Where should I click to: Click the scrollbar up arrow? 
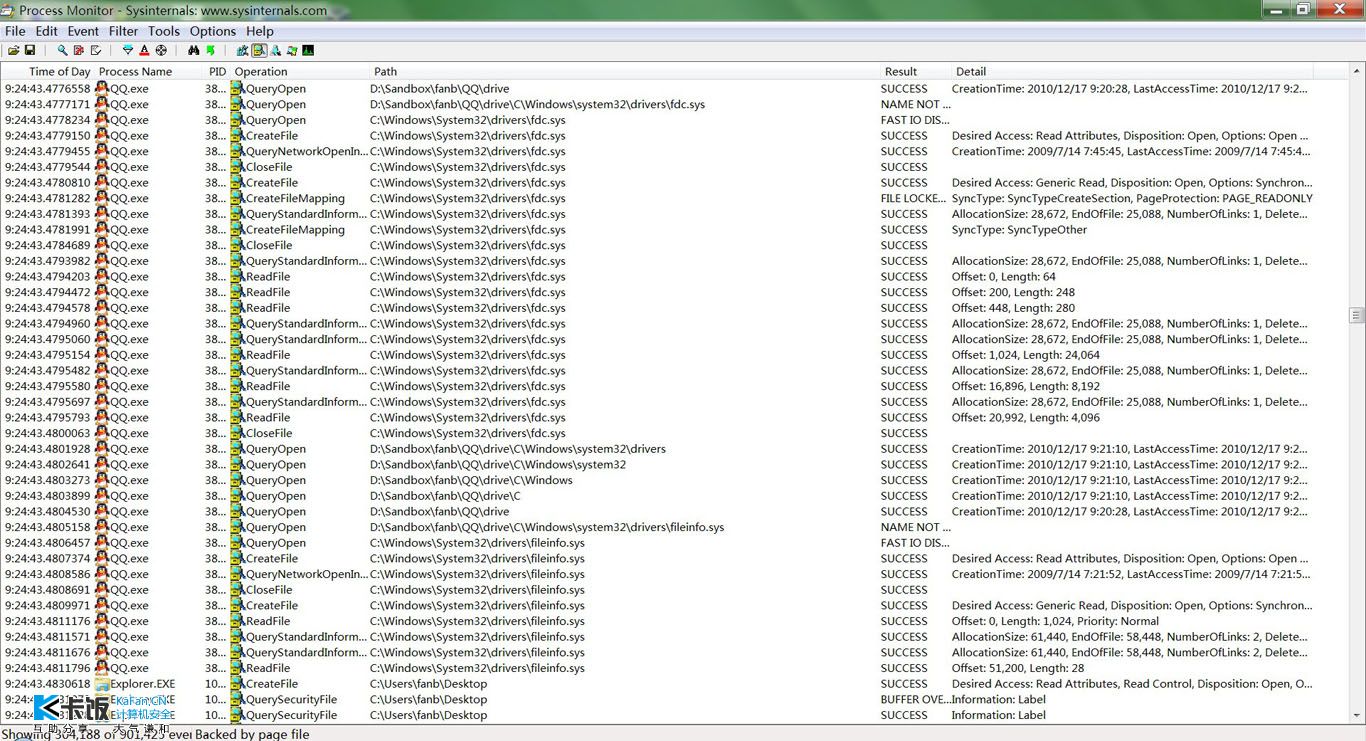pos(1357,70)
